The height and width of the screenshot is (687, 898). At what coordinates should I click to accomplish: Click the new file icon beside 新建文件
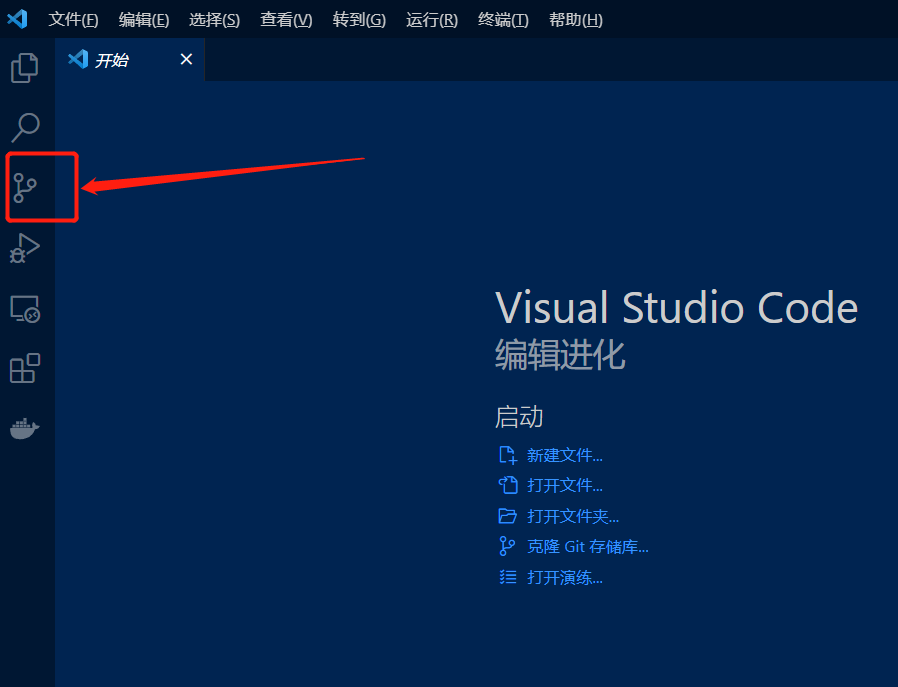coord(507,455)
